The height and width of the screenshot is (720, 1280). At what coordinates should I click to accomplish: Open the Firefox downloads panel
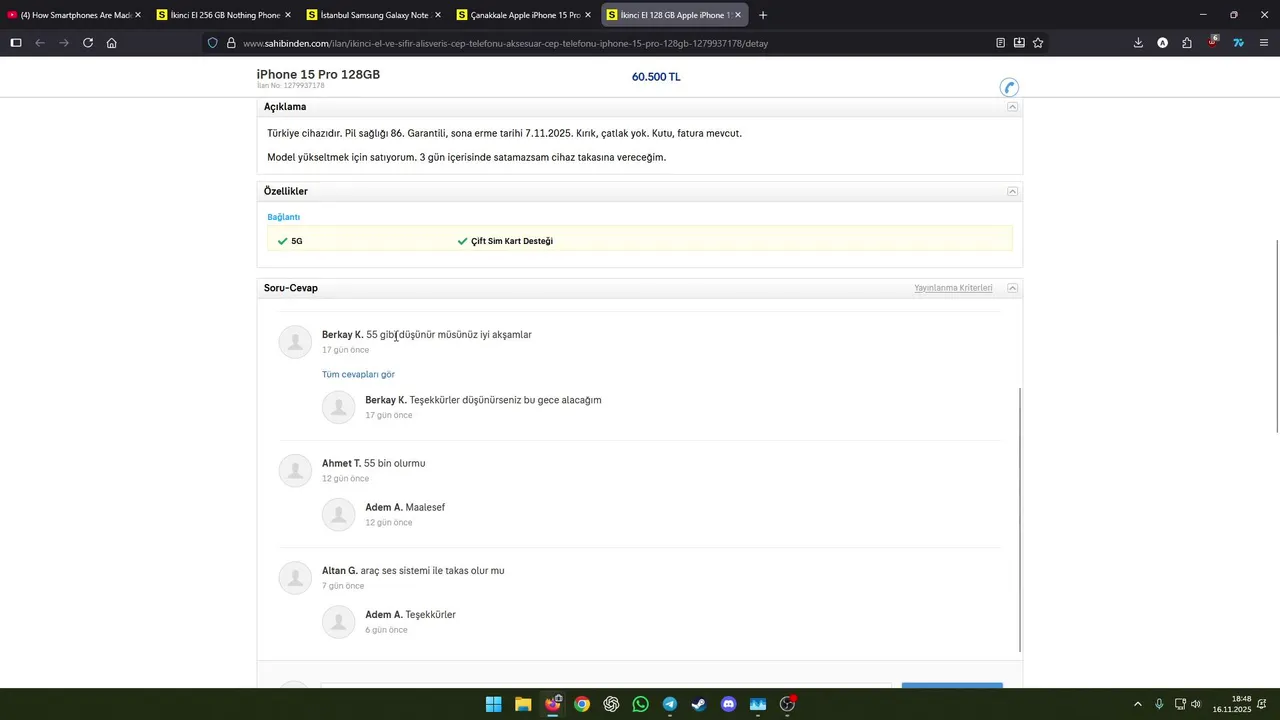[x=1138, y=43]
